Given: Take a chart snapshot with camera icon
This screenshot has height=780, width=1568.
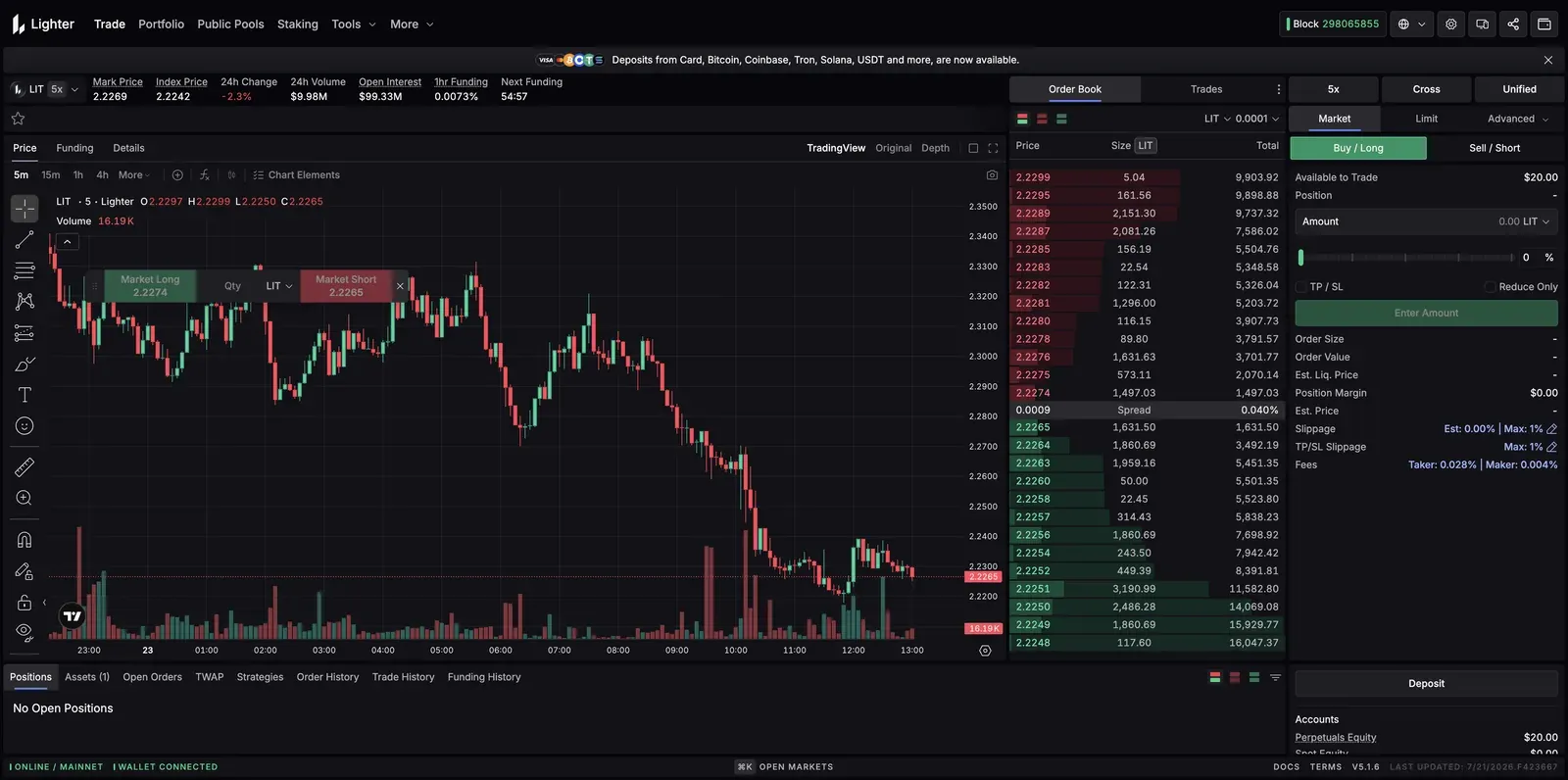Looking at the screenshot, I should click(x=992, y=175).
